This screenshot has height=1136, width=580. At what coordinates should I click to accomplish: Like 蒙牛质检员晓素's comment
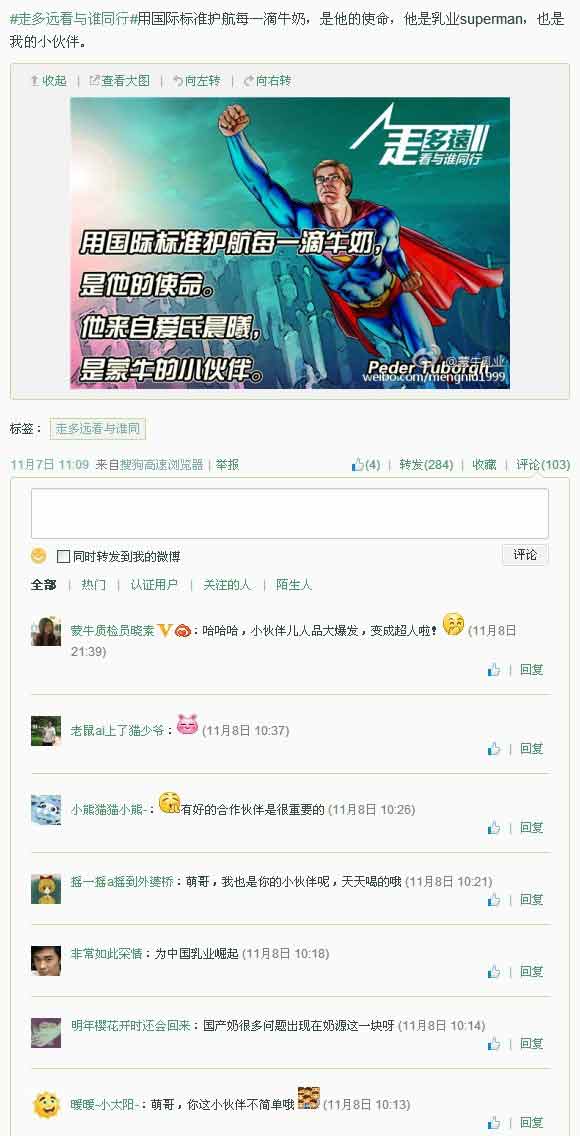point(494,670)
